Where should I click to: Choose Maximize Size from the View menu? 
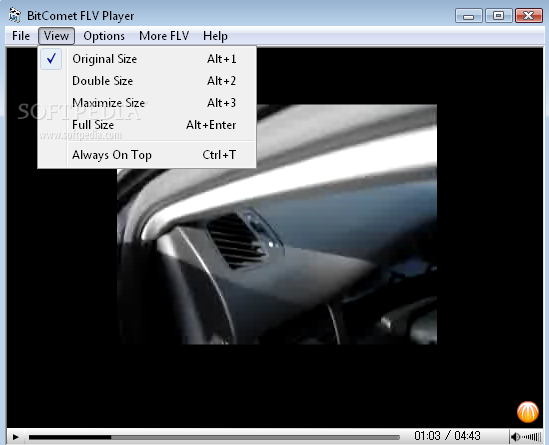click(x=147, y=103)
